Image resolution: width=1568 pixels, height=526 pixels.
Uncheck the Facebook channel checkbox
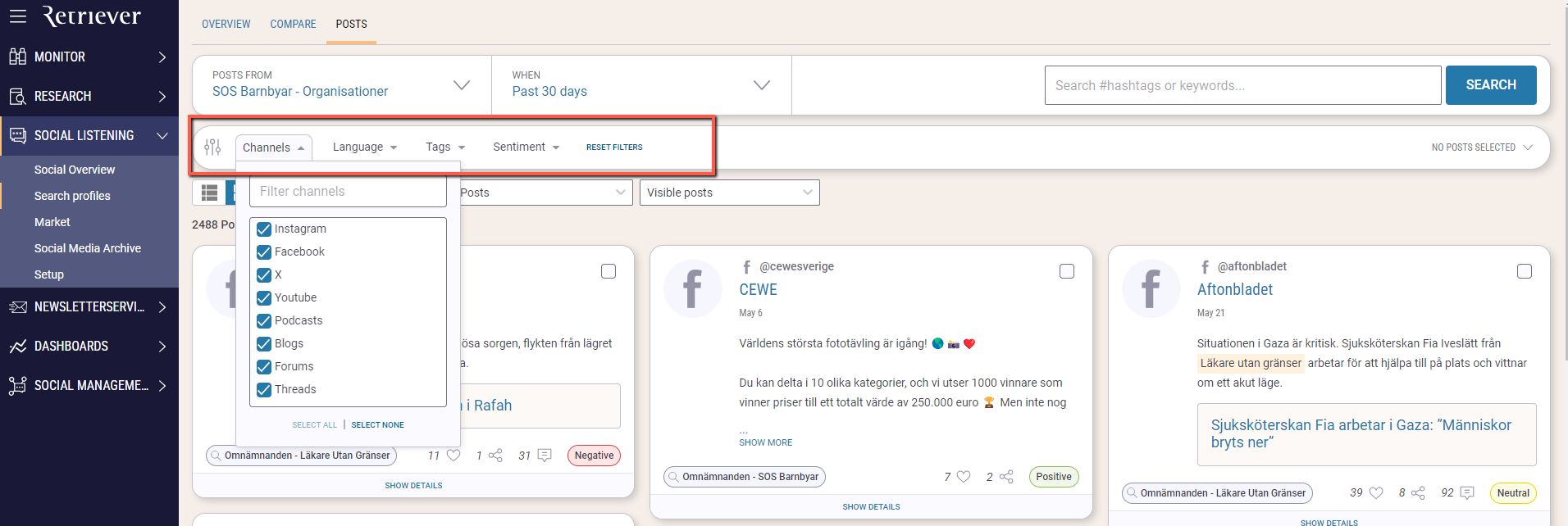(x=264, y=252)
